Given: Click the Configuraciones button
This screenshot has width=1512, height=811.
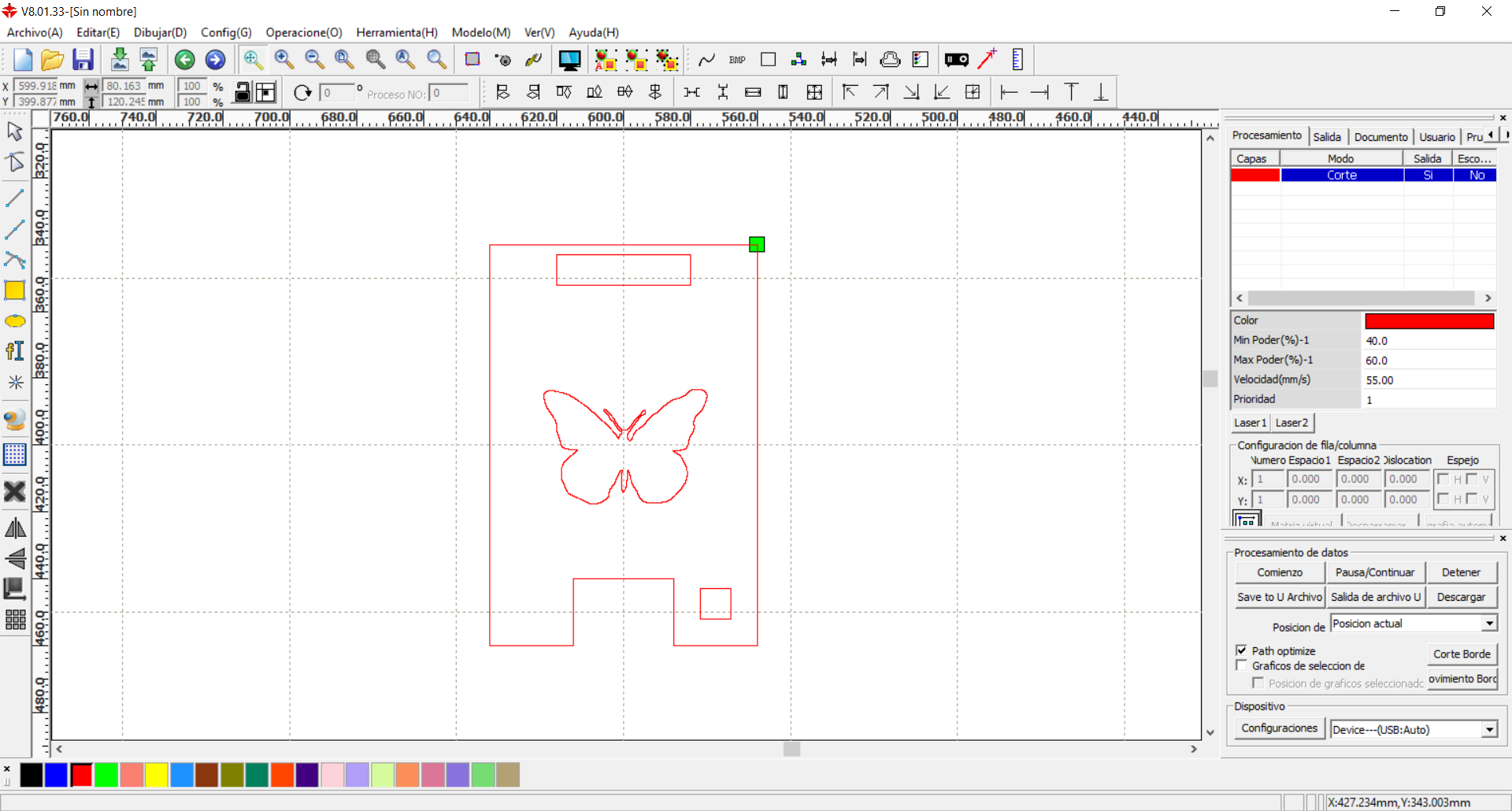Looking at the screenshot, I should coord(1280,728).
